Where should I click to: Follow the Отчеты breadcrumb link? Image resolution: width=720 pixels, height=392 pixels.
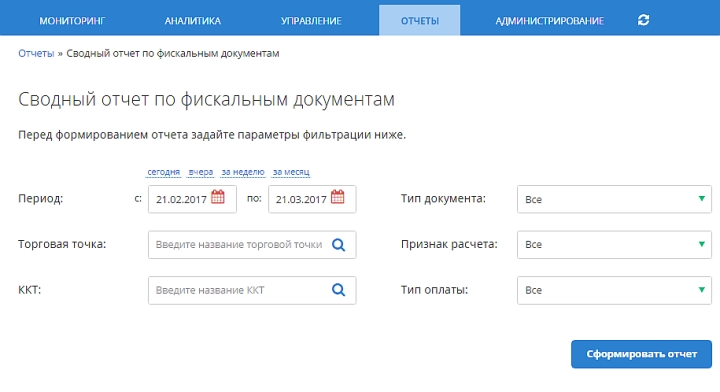[x=36, y=53]
